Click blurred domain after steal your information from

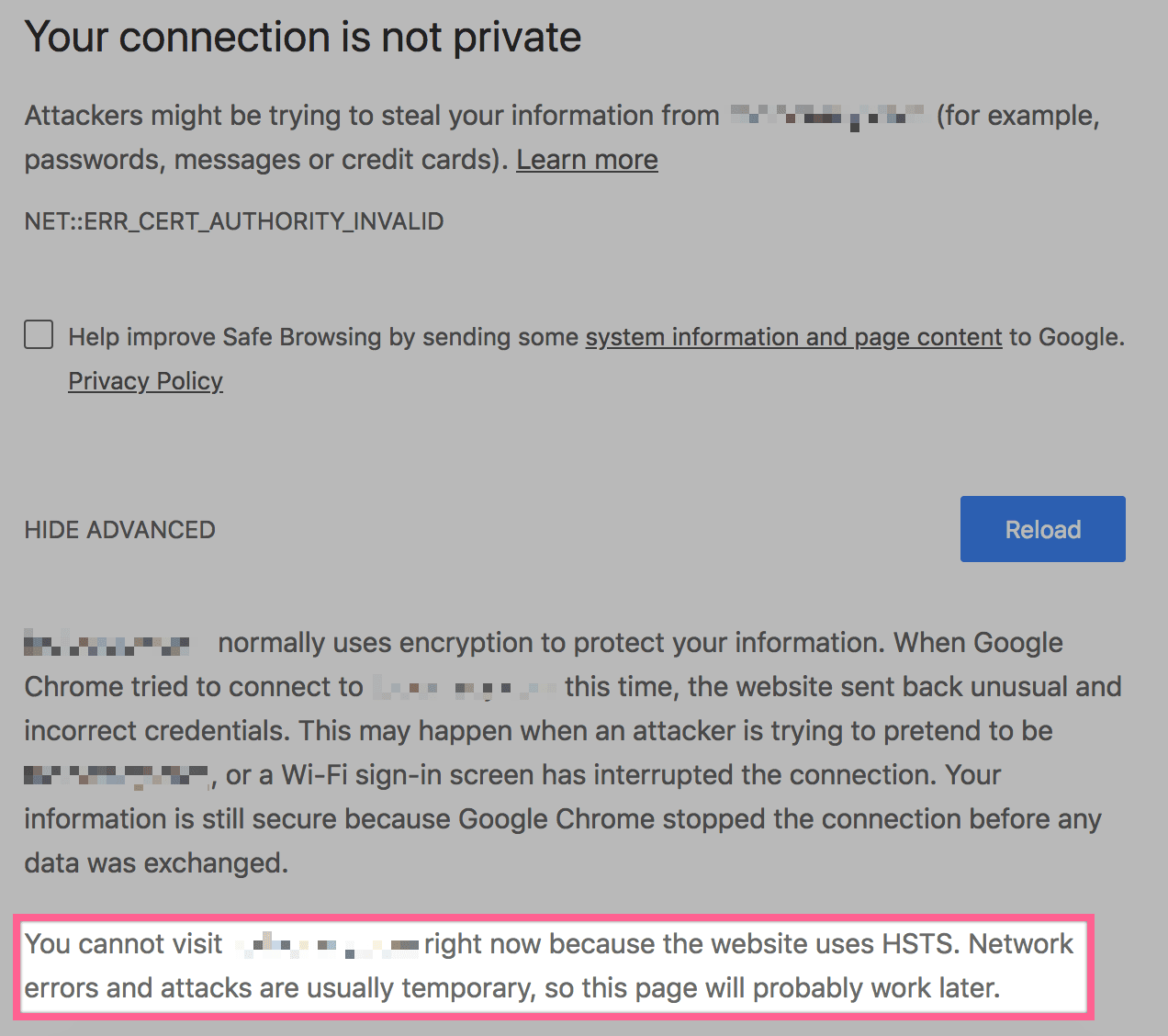click(x=826, y=117)
